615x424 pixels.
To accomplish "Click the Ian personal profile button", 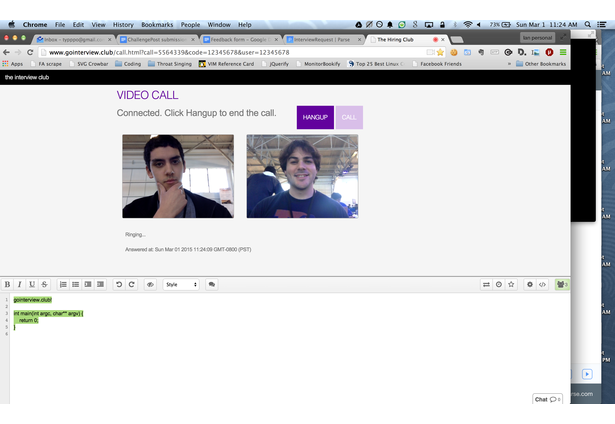I will (537, 38).
